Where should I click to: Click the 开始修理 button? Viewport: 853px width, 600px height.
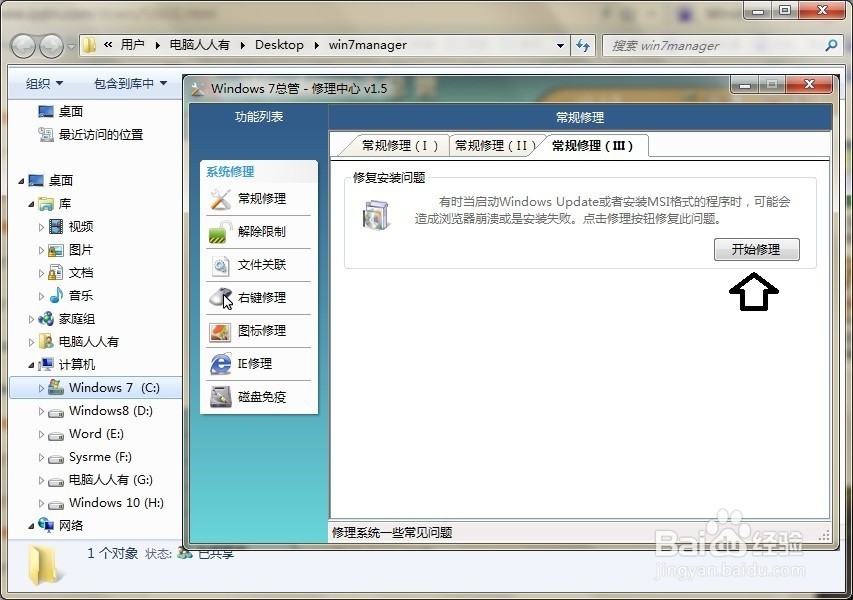(x=757, y=250)
